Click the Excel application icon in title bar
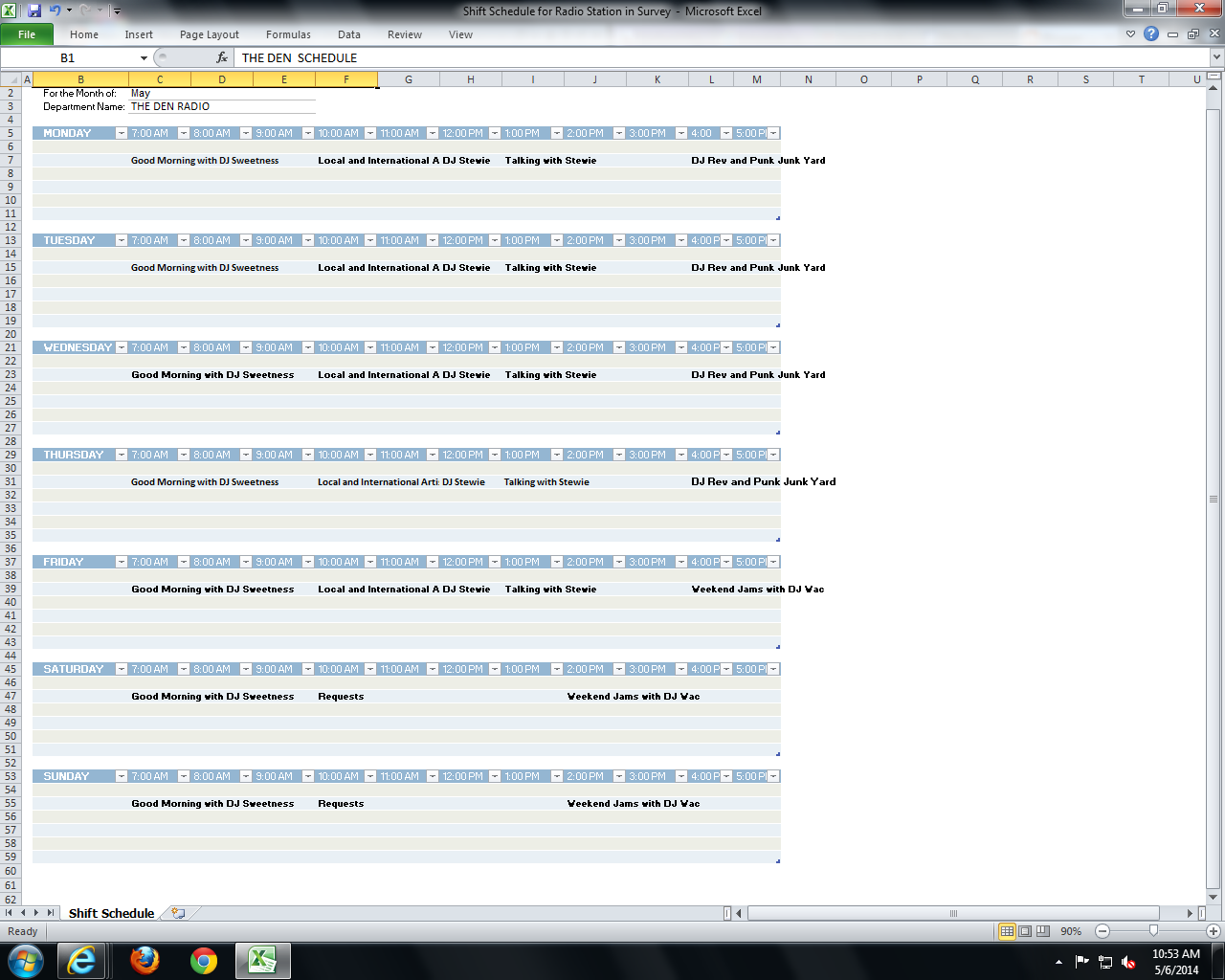The image size is (1225, 980). [x=10, y=11]
